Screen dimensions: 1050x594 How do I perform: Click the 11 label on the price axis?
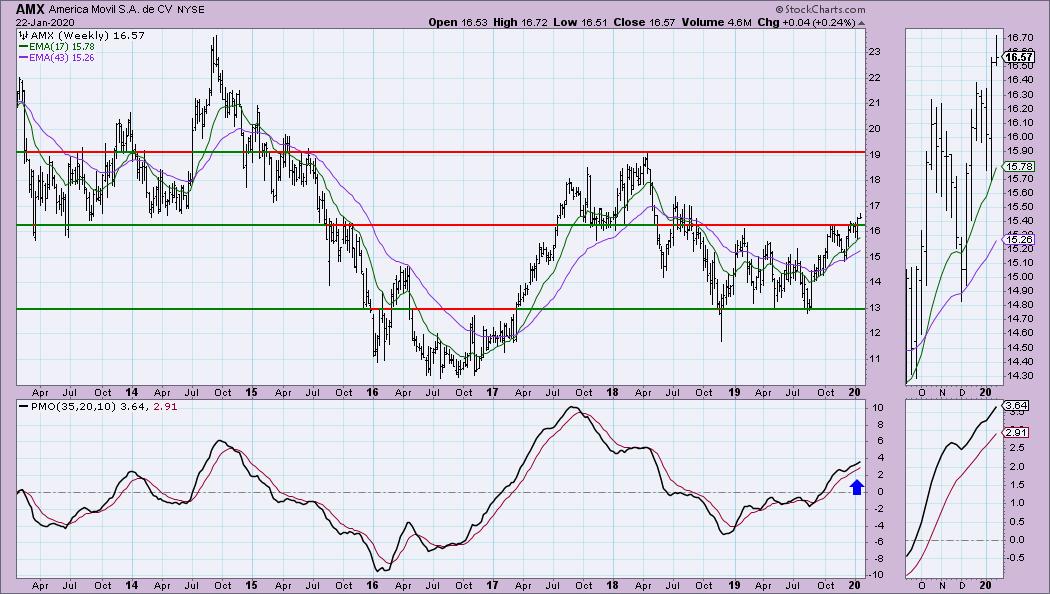[874, 359]
